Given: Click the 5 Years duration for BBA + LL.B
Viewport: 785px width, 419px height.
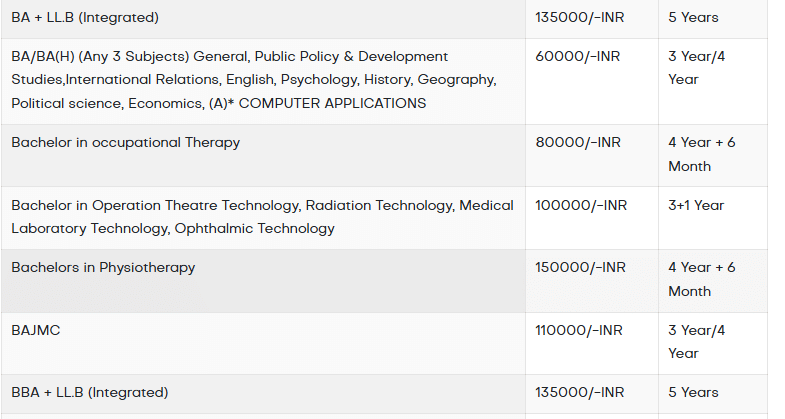Looking at the screenshot, I should [x=693, y=393].
